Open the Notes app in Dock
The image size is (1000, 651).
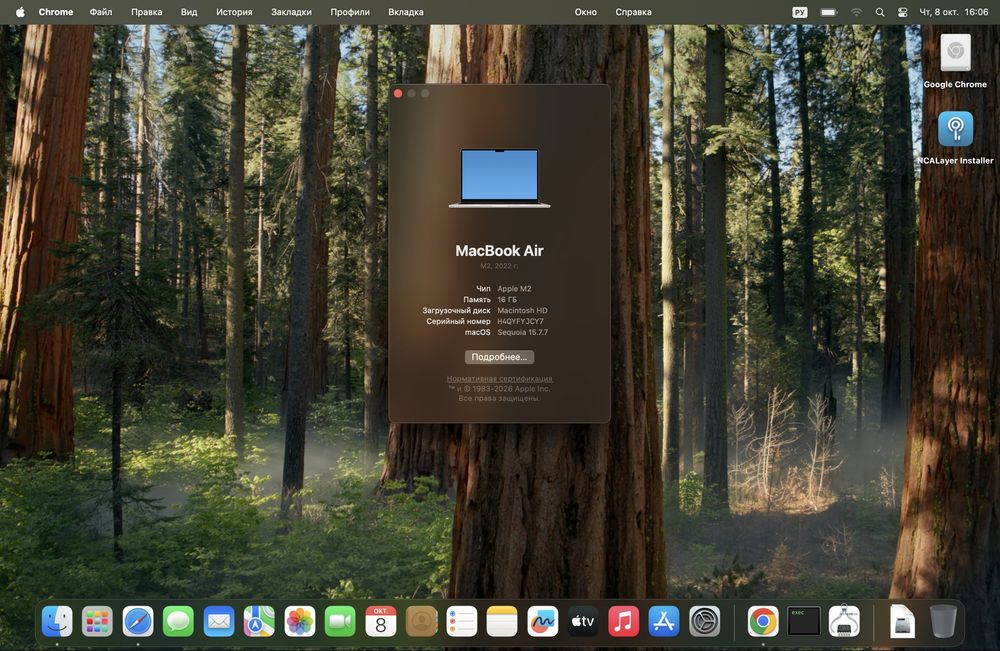click(502, 621)
